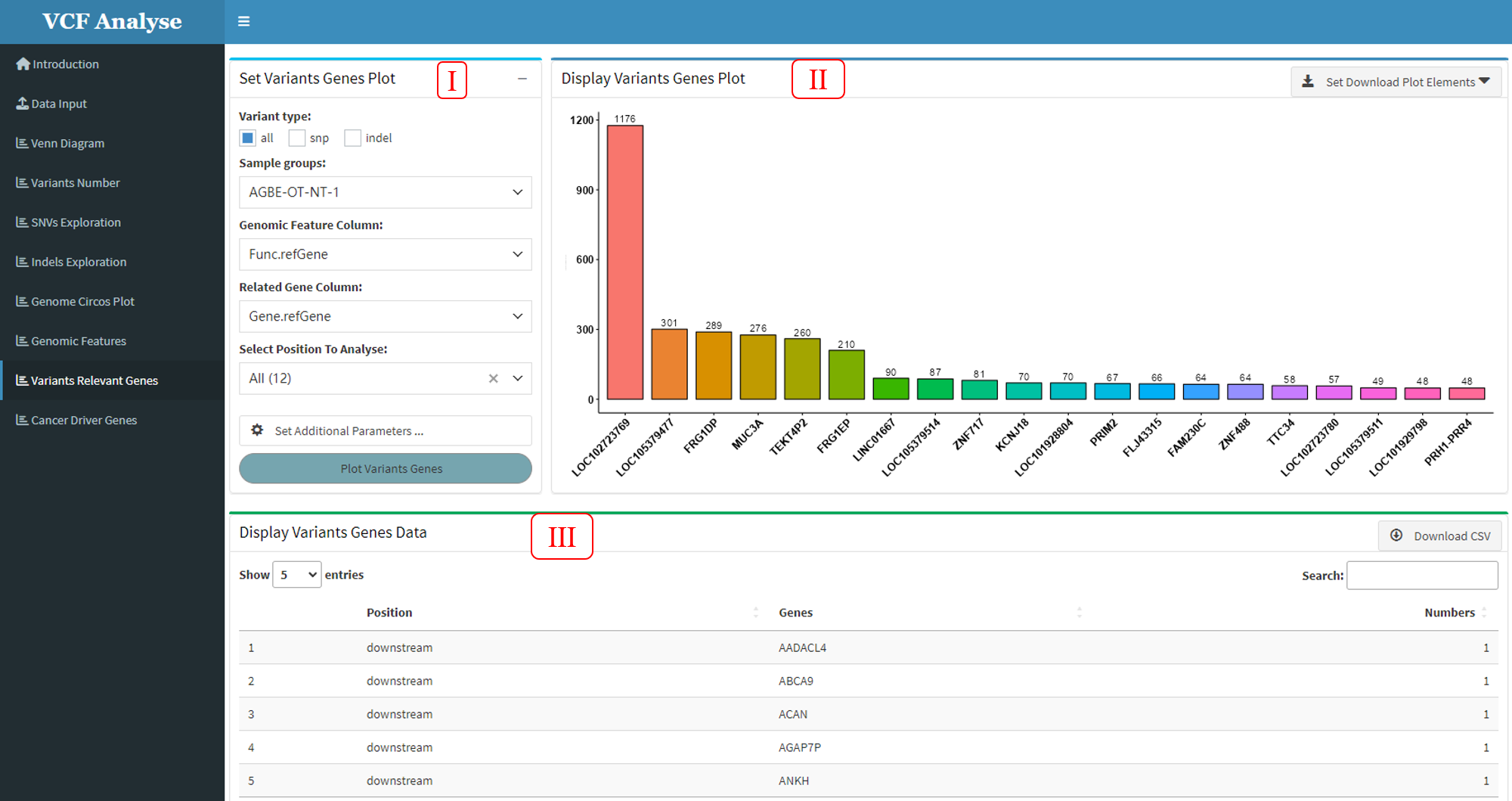
Task: Select the ABCA9 gene cell
Action: tap(796, 681)
